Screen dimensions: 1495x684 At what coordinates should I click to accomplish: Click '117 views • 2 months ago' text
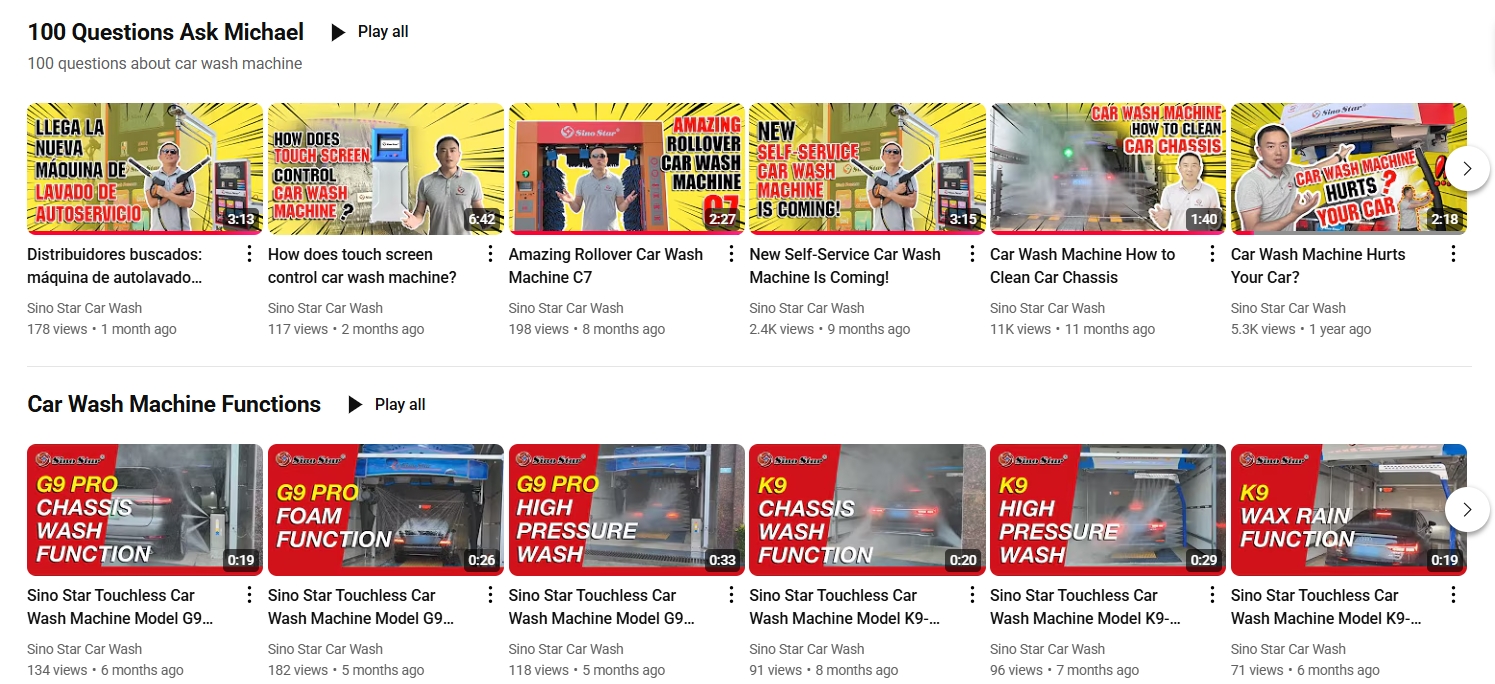tap(346, 329)
